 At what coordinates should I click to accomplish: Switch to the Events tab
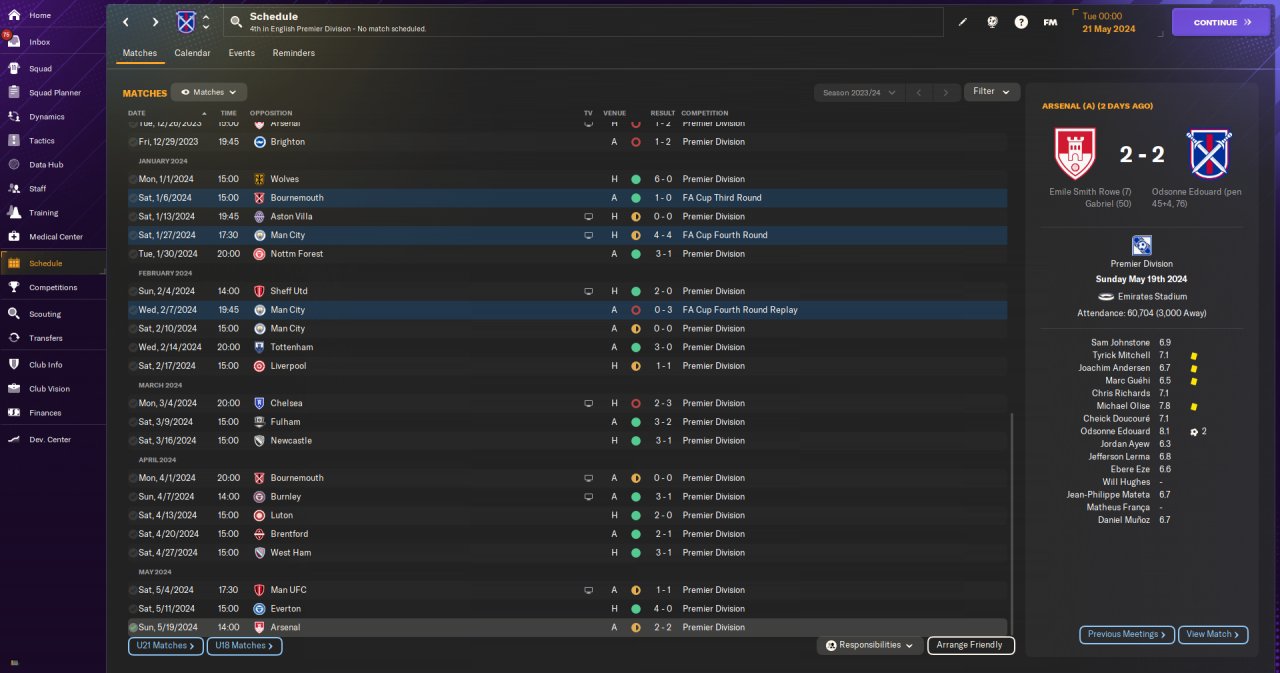241,53
